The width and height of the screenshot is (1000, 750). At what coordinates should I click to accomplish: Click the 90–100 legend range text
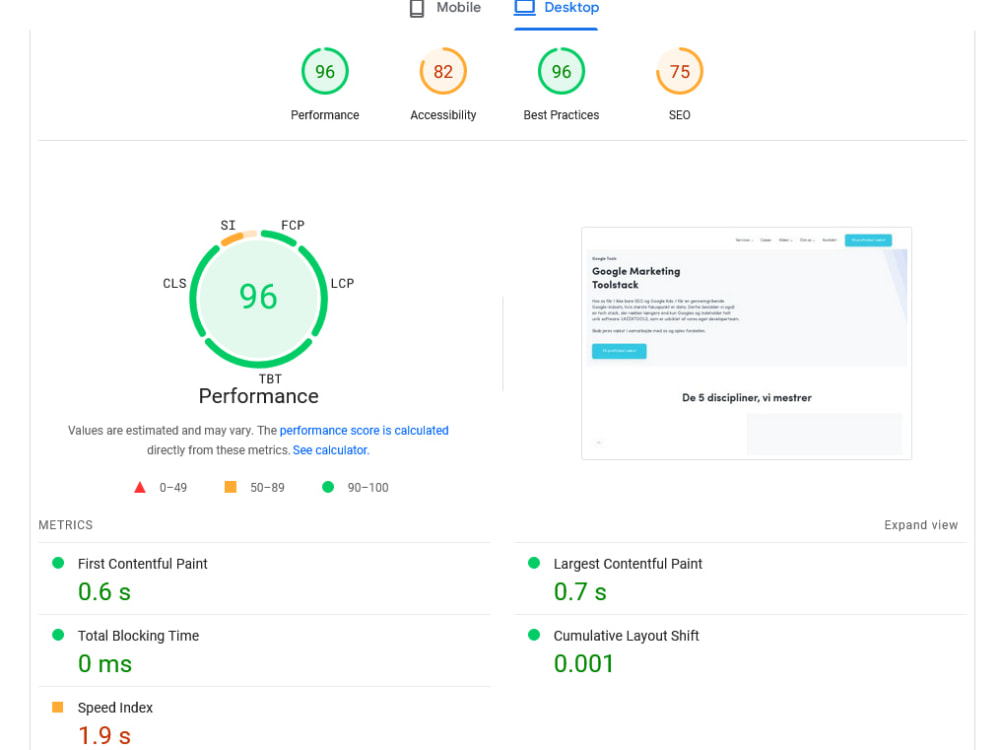coord(368,488)
